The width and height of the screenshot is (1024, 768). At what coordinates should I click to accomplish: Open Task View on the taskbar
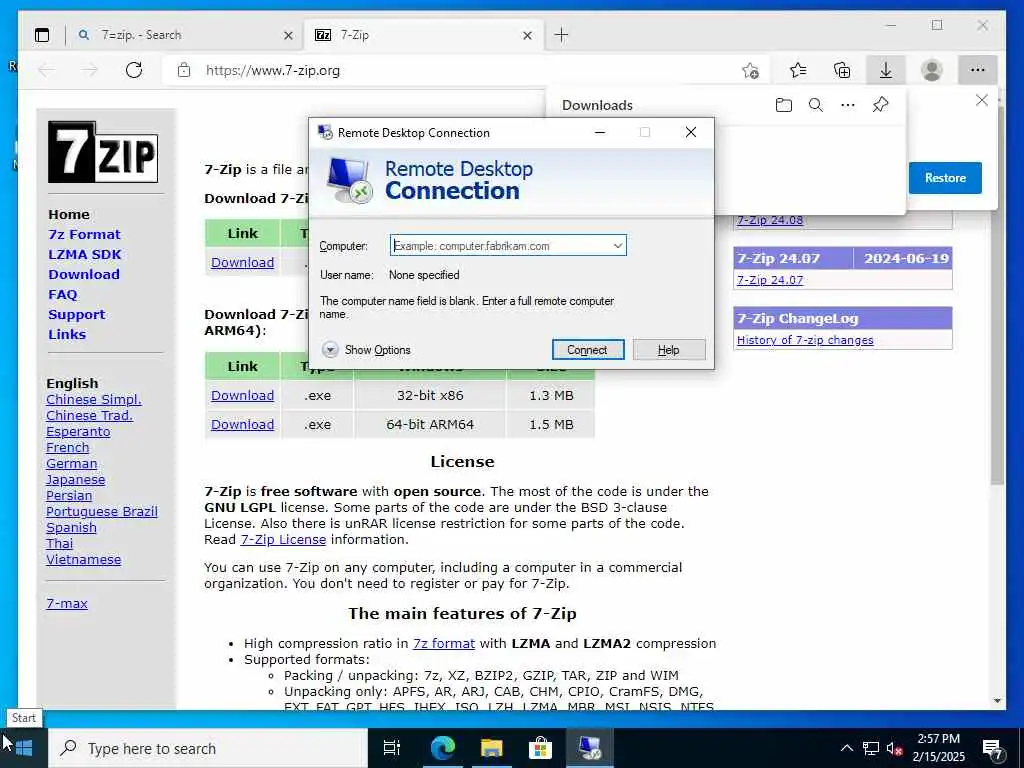pos(392,748)
